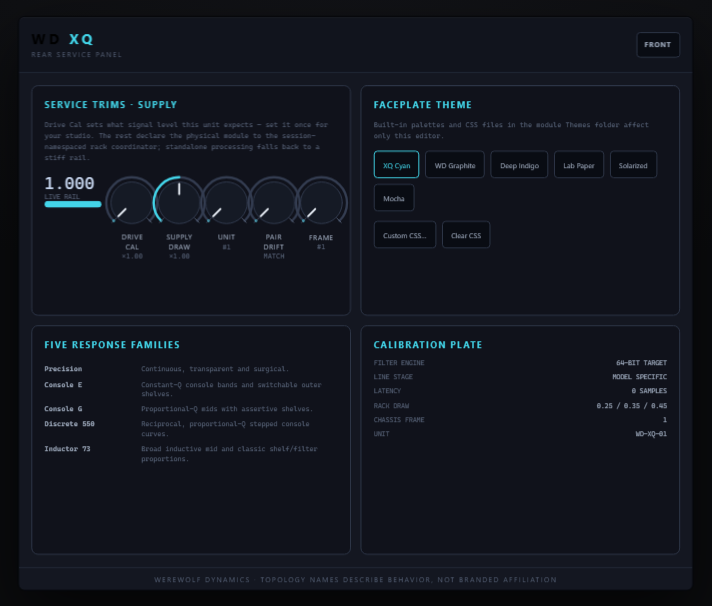Click the FACEPLATE THEME heading
The width and height of the screenshot is (712, 606).
422,105
